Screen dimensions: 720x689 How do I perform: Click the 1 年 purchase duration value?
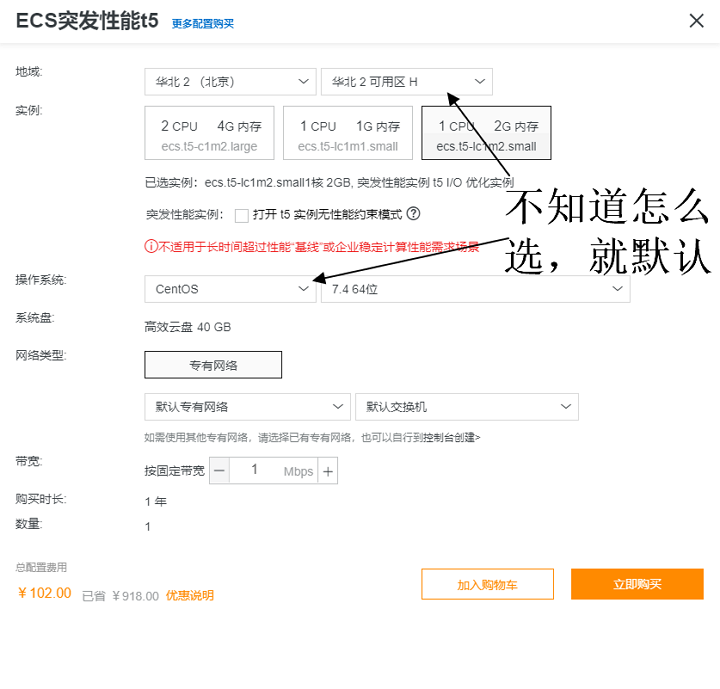(156, 502)
